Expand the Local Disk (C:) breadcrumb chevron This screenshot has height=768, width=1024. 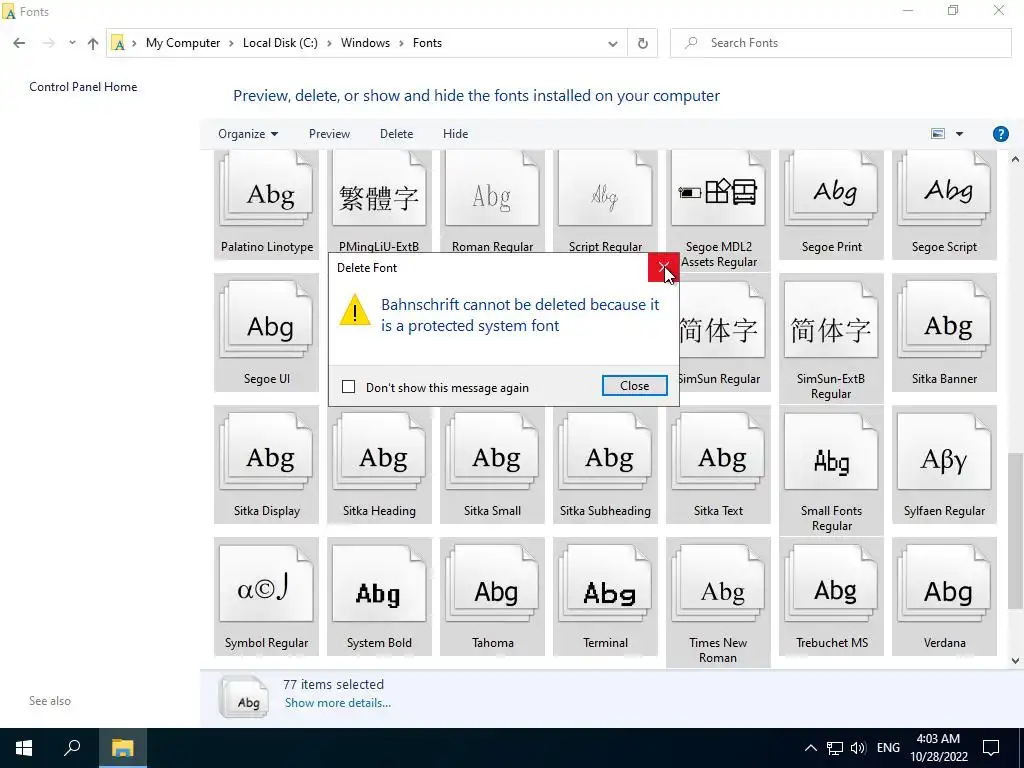click(x=329, y=43)
